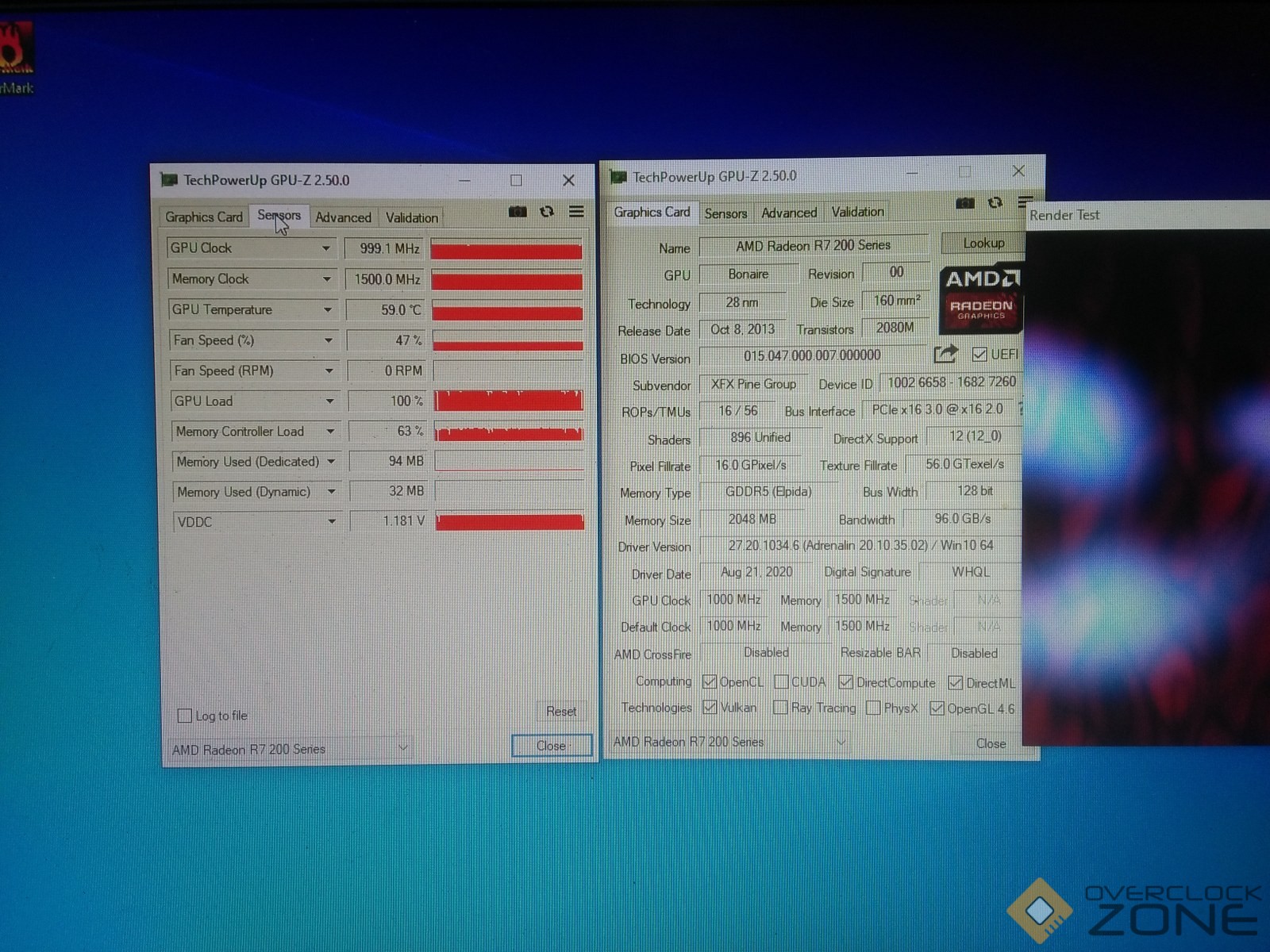Click the Render Test window title
This screenshot has height=952, width=1270.
click(x=1064, y=215)
